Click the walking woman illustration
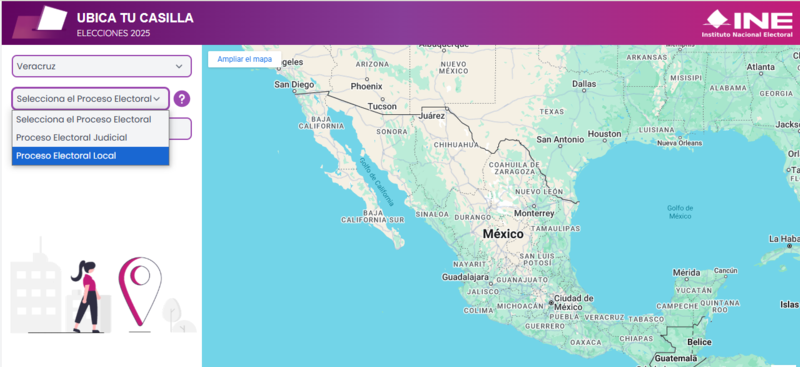The height and width of the screenshot is (367, 800). pos(87,296)
